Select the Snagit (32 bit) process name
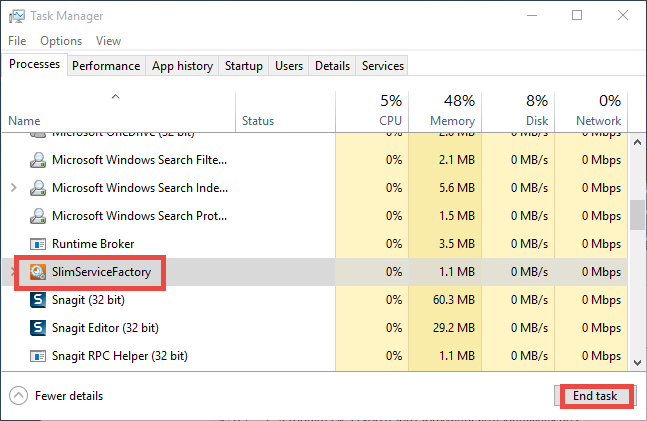The height and width of the screenshot is (421, 647). [88, 300]
